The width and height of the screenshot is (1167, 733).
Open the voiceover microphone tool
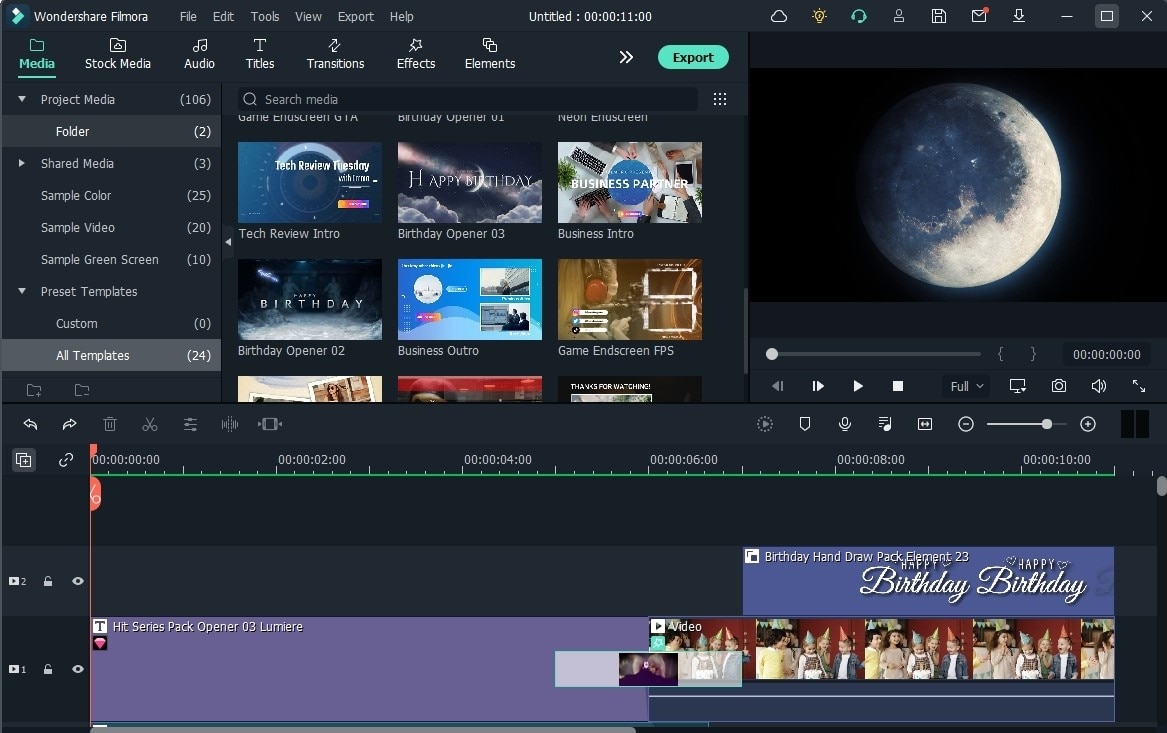[x=845, y=424]
